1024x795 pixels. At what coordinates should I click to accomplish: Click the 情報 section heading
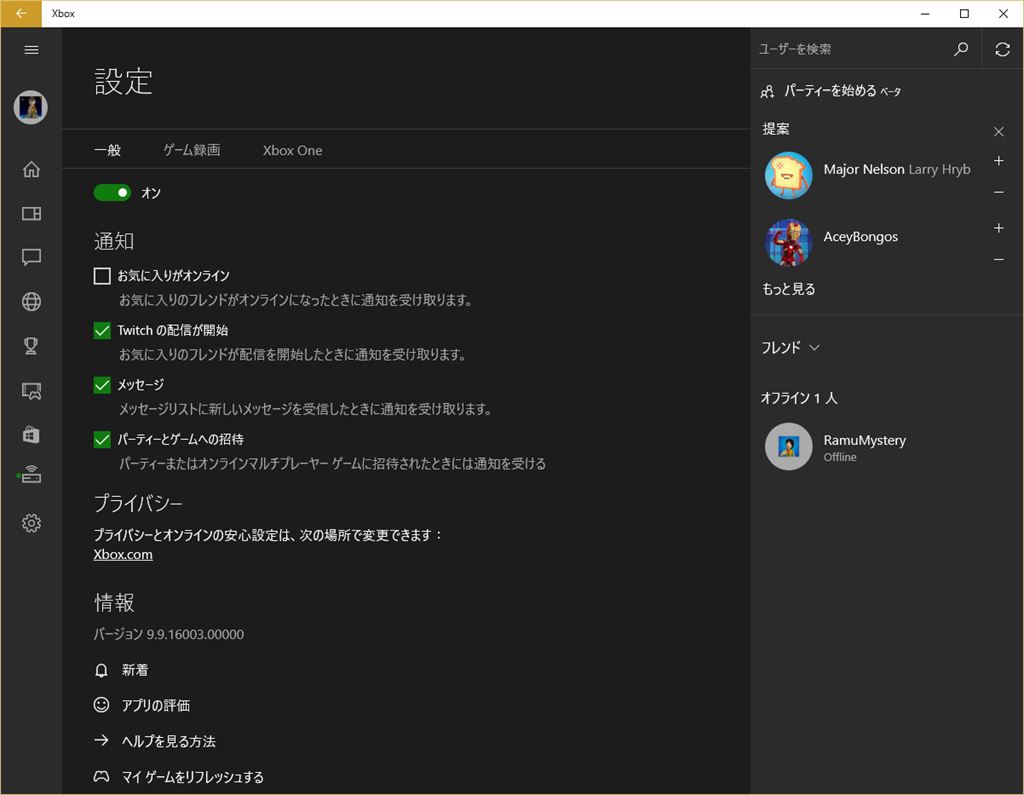coord(114,602)
